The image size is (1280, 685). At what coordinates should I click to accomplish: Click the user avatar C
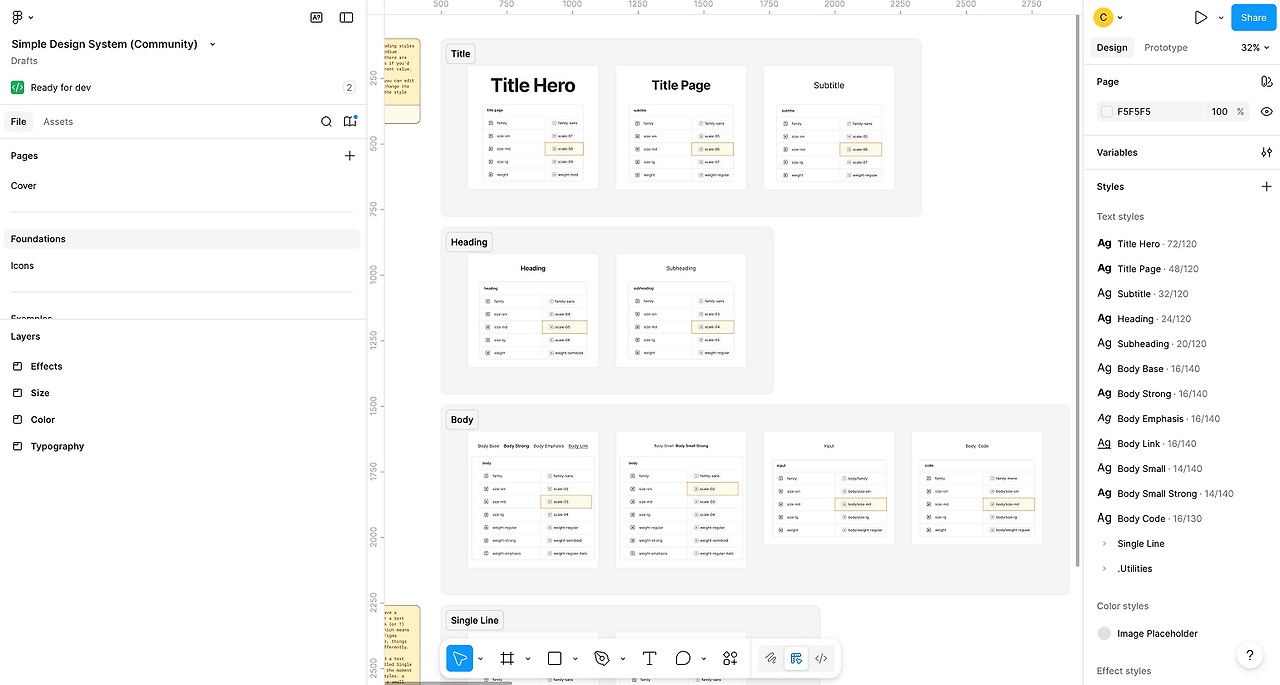(1103, 17)
